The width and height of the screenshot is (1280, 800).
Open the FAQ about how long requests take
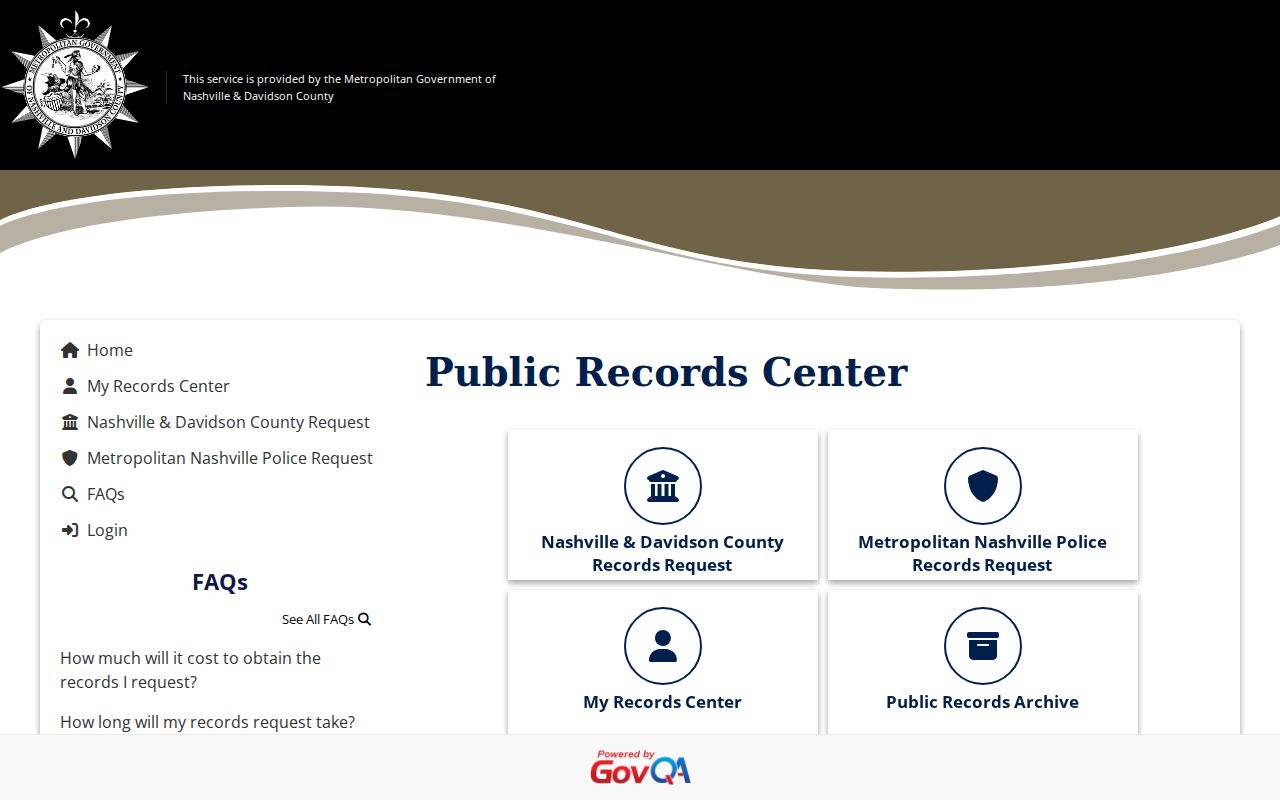coord(207,722)
